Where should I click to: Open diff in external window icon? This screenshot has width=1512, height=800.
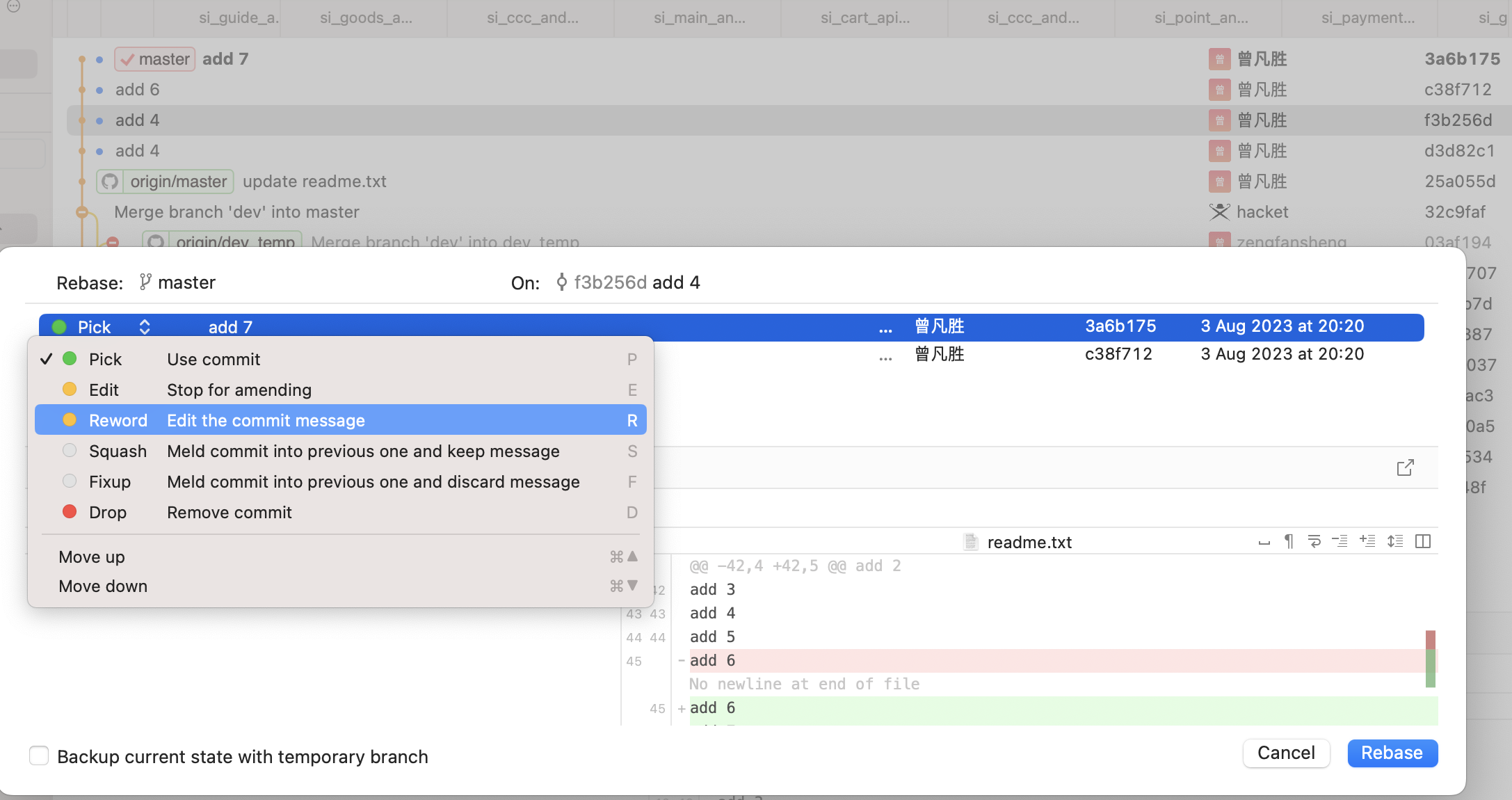(x=1405, y=467)
